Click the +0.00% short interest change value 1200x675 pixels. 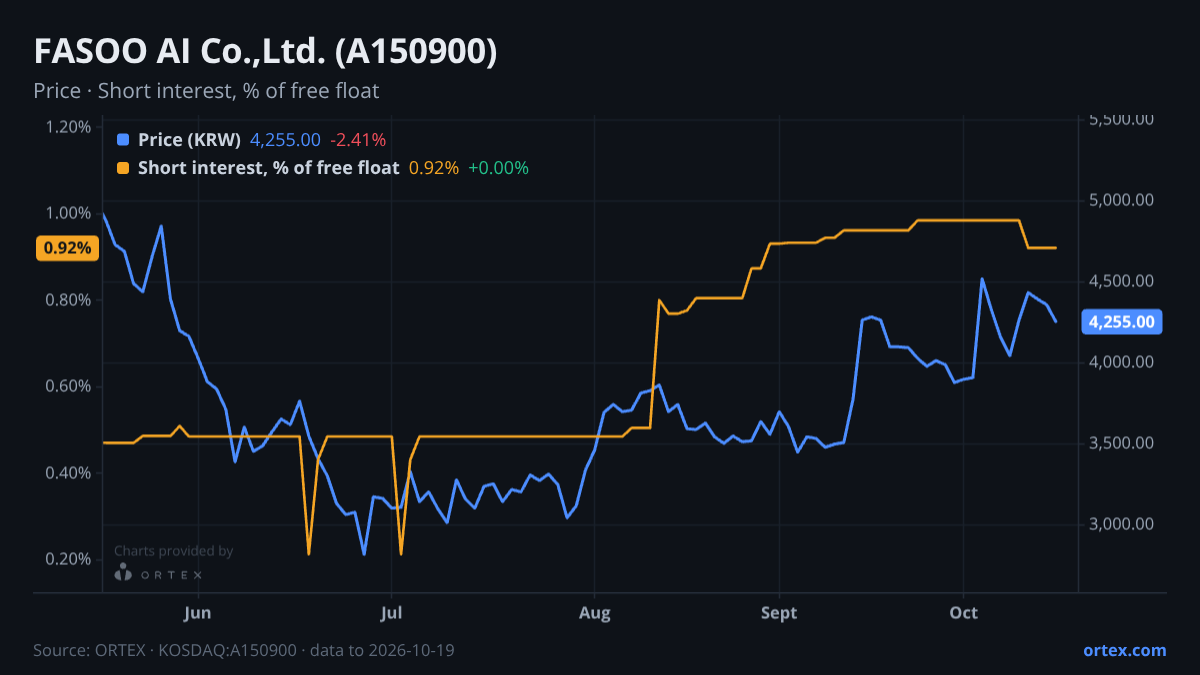click(x=498, y=168)
